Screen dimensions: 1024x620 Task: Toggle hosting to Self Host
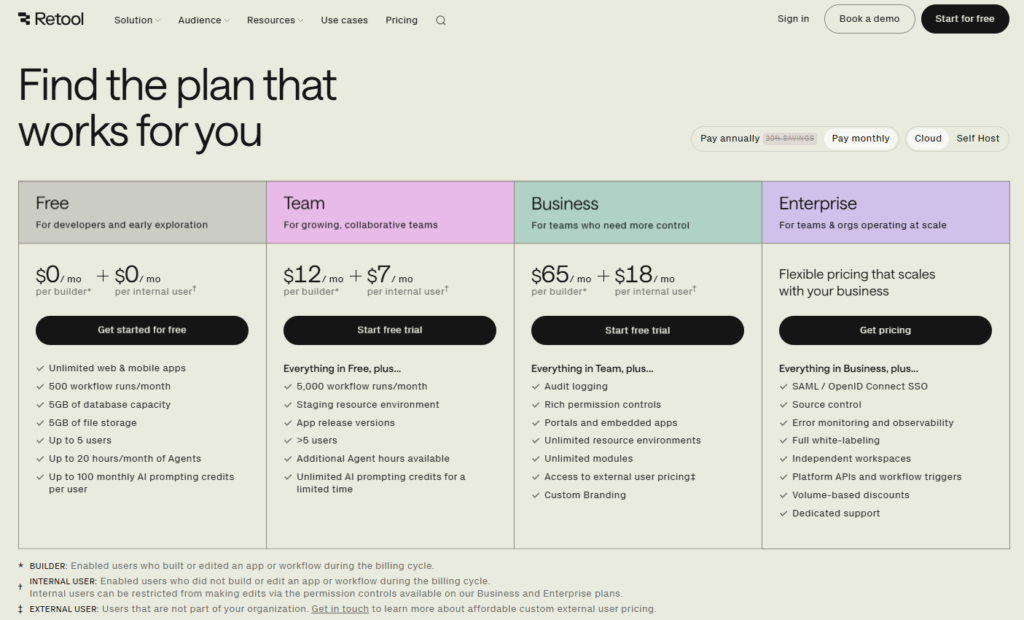click(x=977, y=139)
